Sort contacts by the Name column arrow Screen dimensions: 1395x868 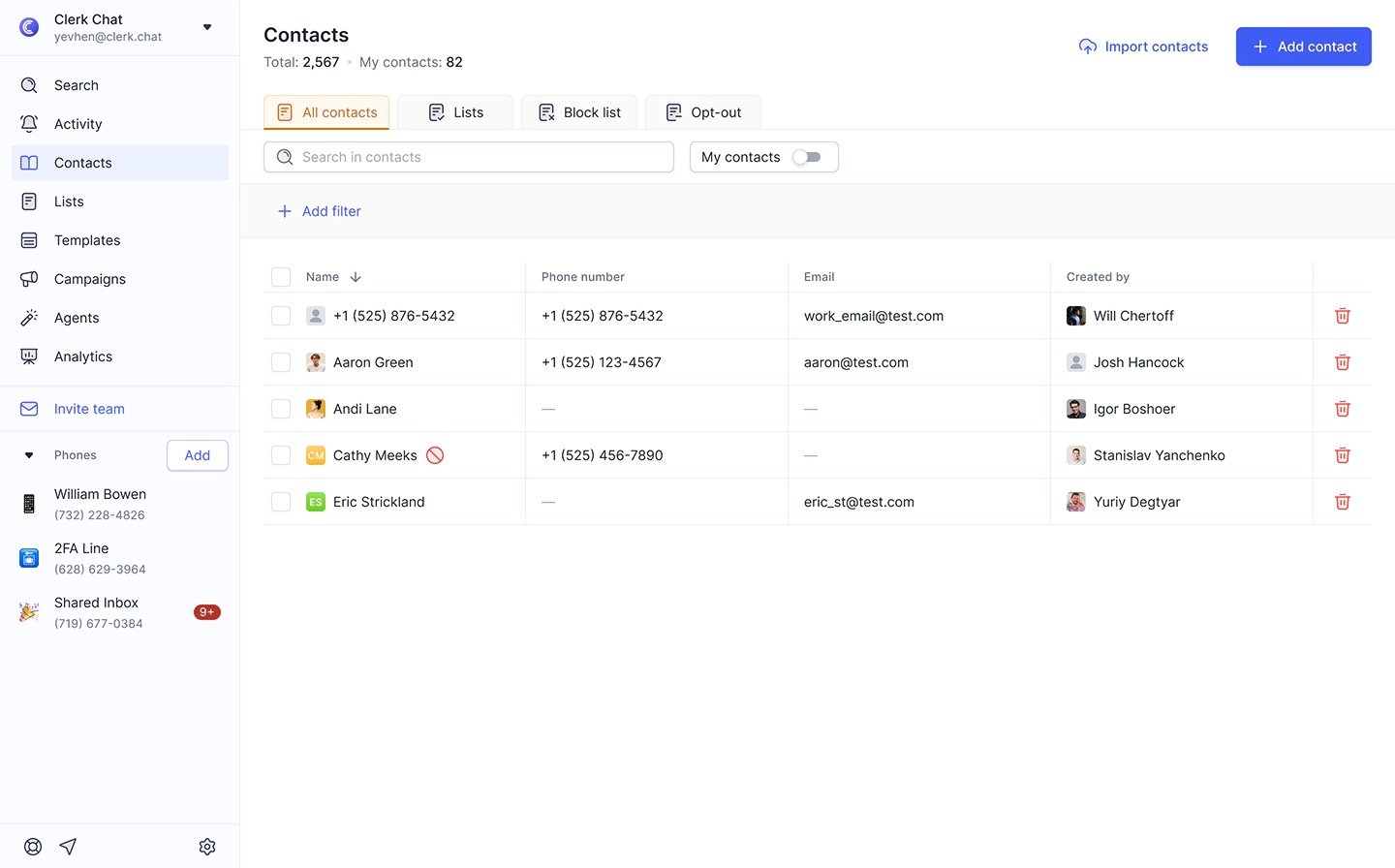(x=356, y=277)
